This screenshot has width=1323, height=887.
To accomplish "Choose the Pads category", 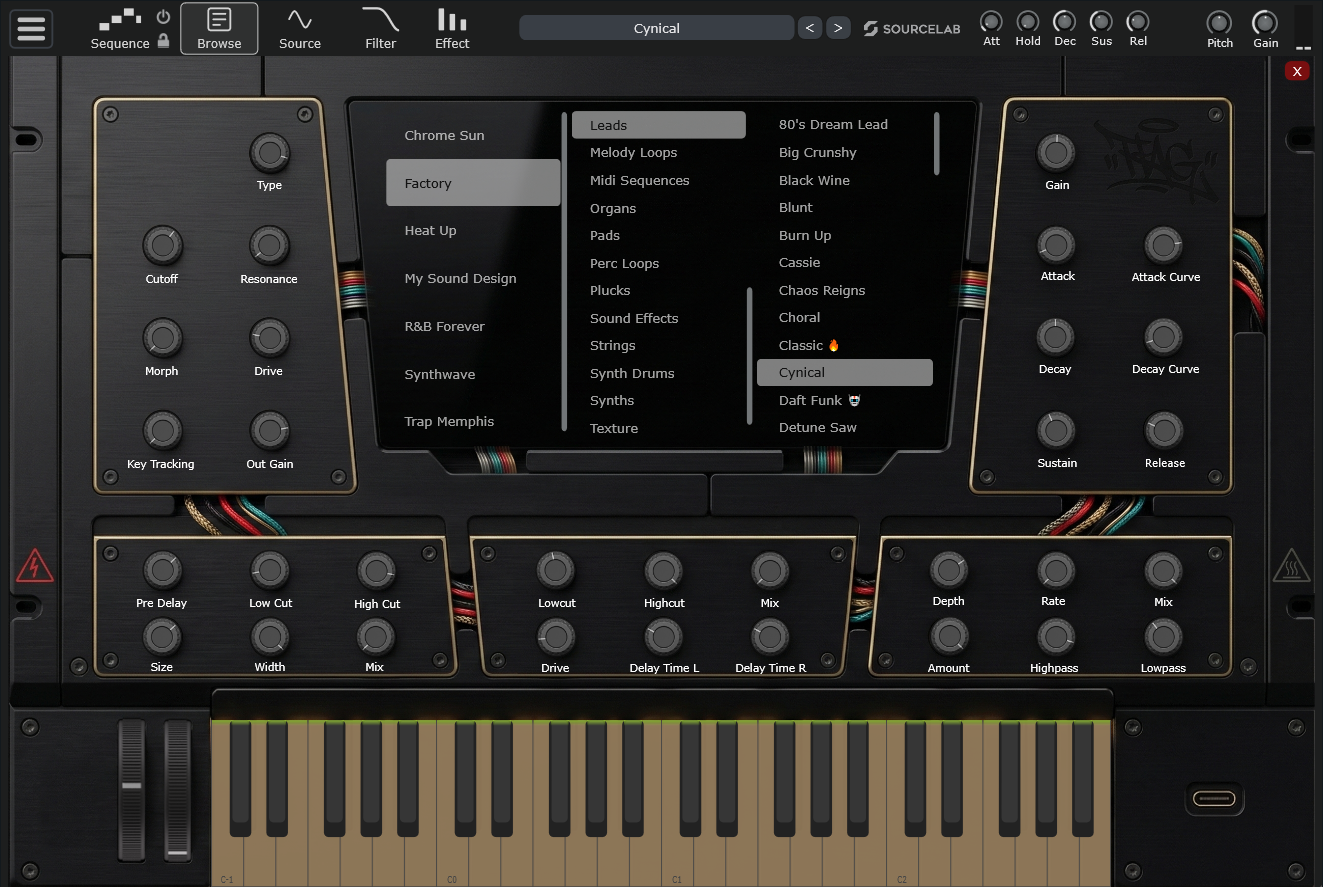I will pyautogui.click(x=605, y=235).
